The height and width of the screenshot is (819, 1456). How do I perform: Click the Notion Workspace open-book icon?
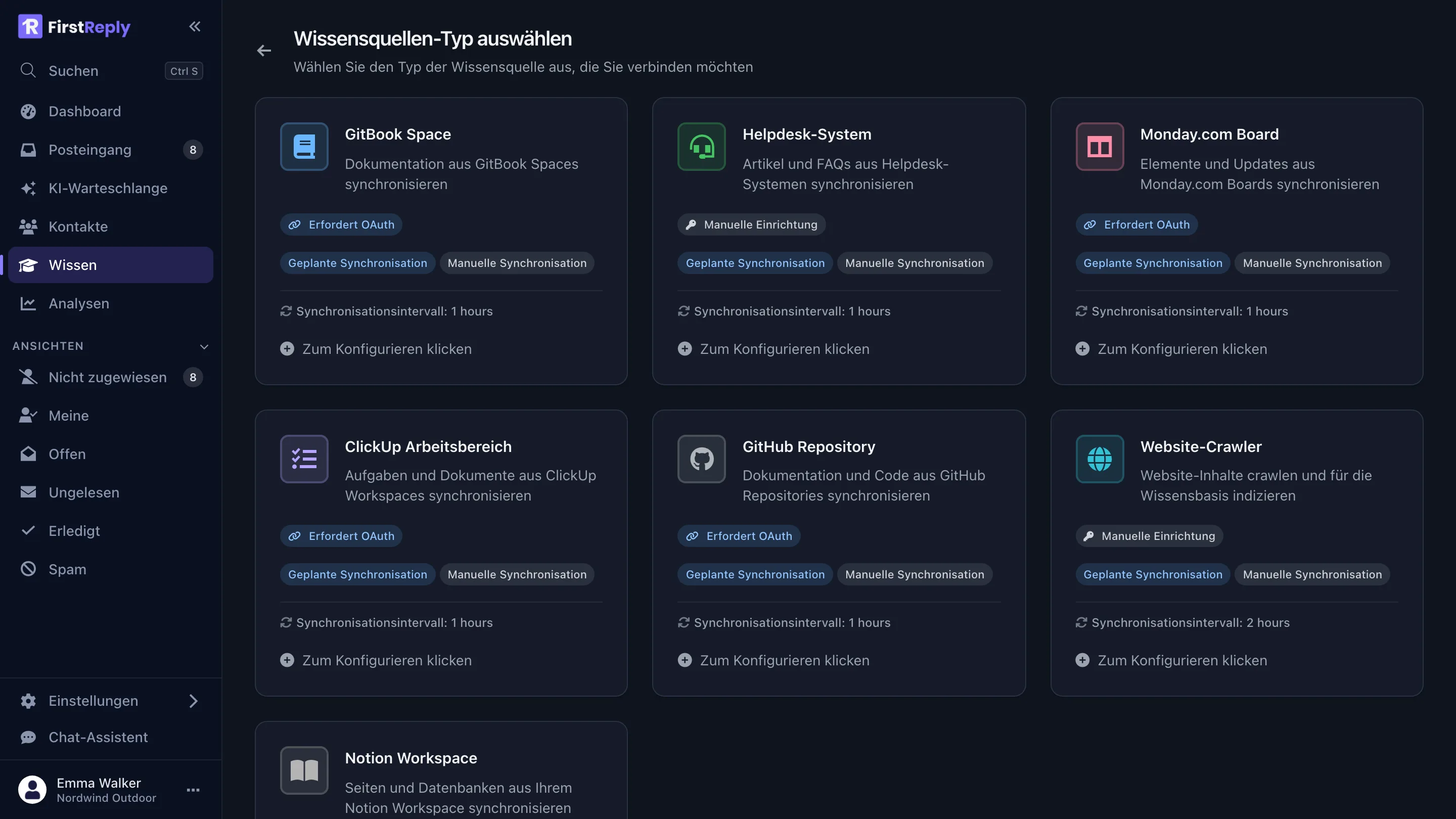[304, 770]
